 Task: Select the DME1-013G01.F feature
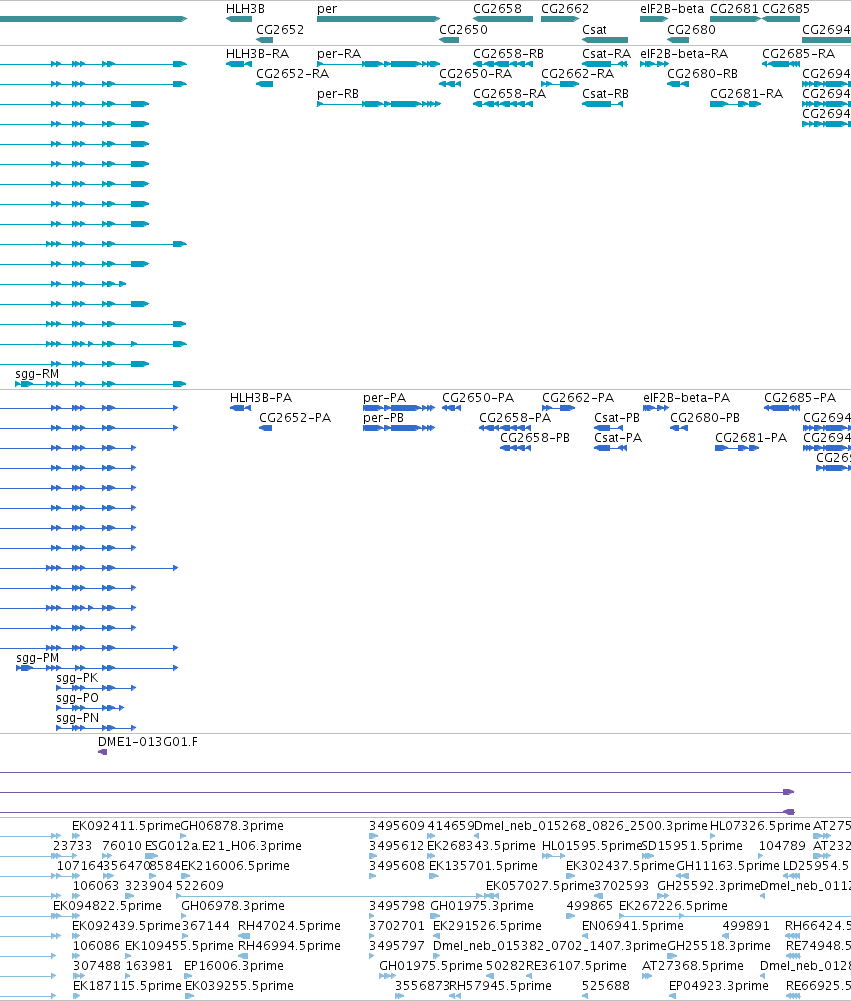[147, 742]
